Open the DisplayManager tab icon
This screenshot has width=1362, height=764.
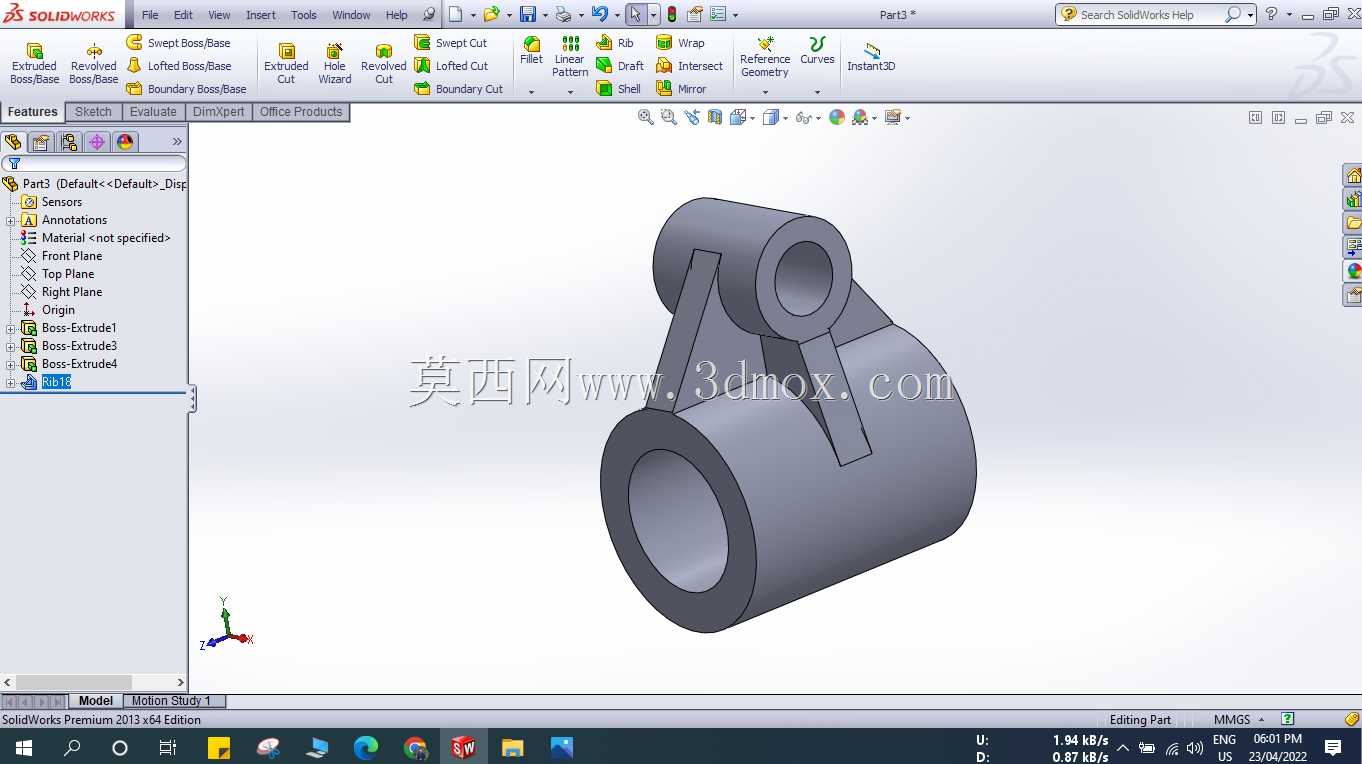125,142
